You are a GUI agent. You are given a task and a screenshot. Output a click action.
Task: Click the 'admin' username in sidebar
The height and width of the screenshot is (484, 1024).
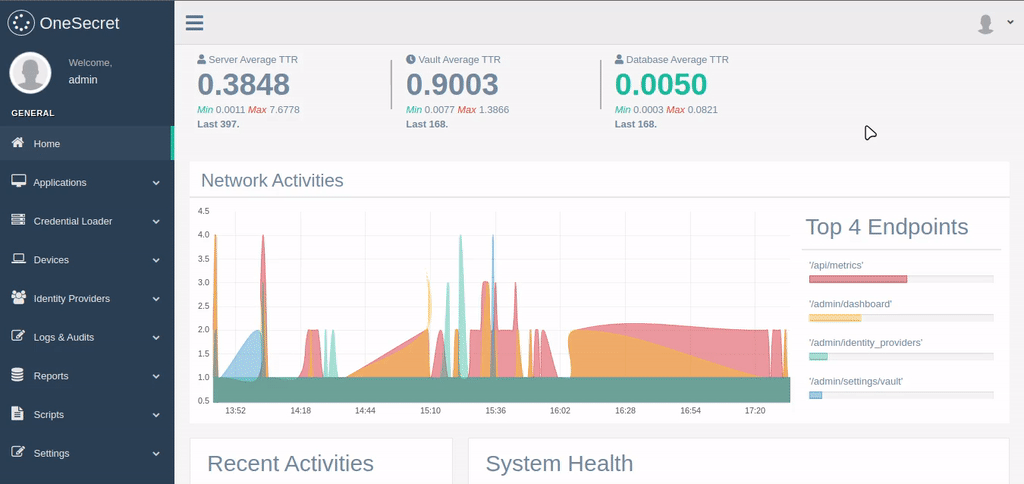83,80
